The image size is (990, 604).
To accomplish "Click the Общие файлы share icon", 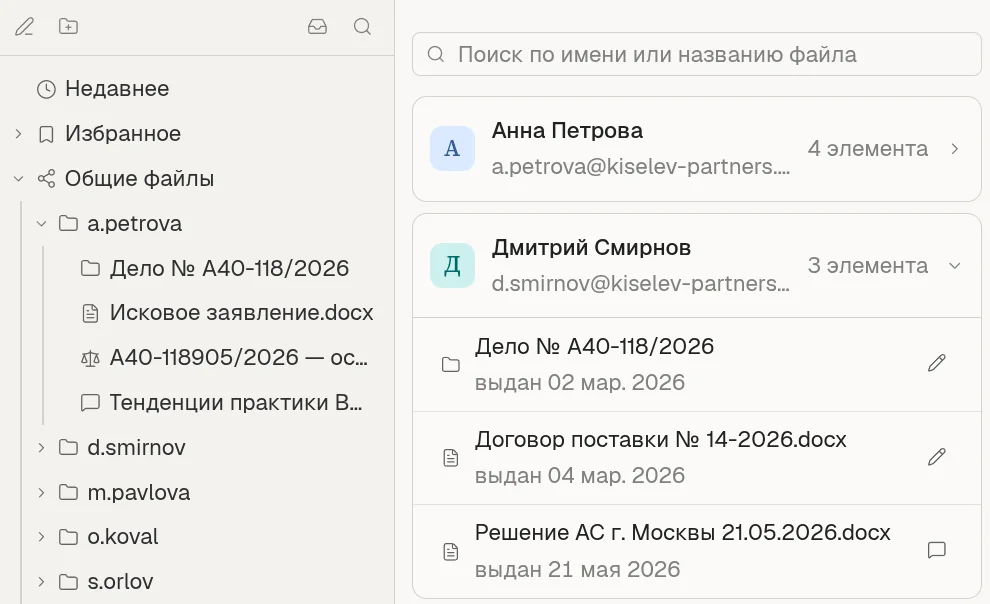I will point(46,179).
